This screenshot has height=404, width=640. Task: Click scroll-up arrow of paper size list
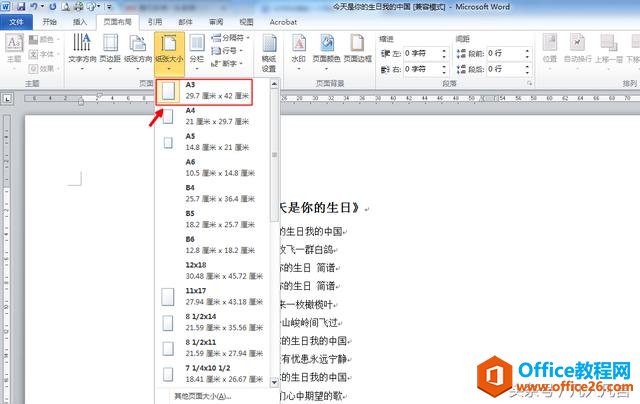(x=274, y=84)
